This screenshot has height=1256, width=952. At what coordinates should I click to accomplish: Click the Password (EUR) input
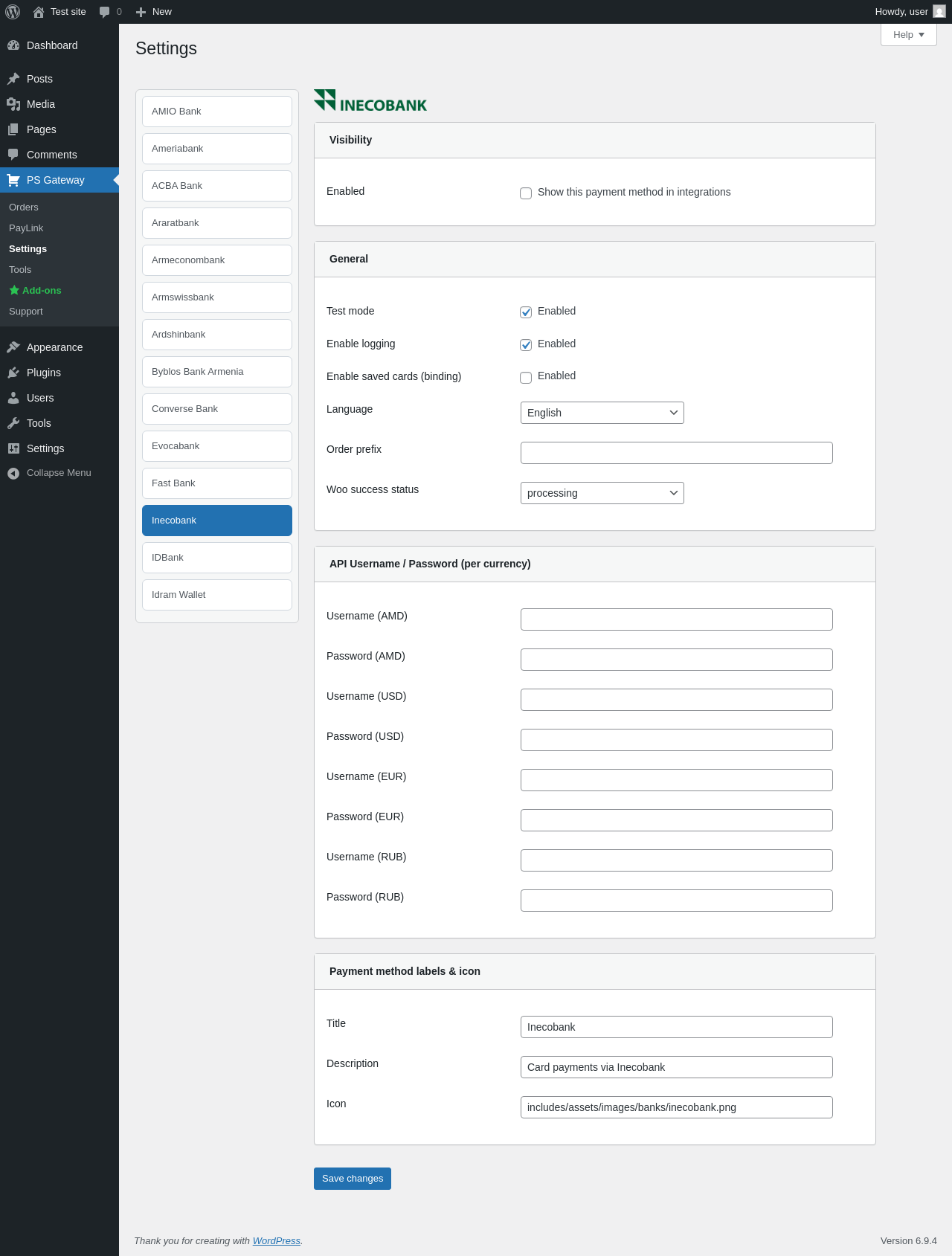[x=677, y=820]
